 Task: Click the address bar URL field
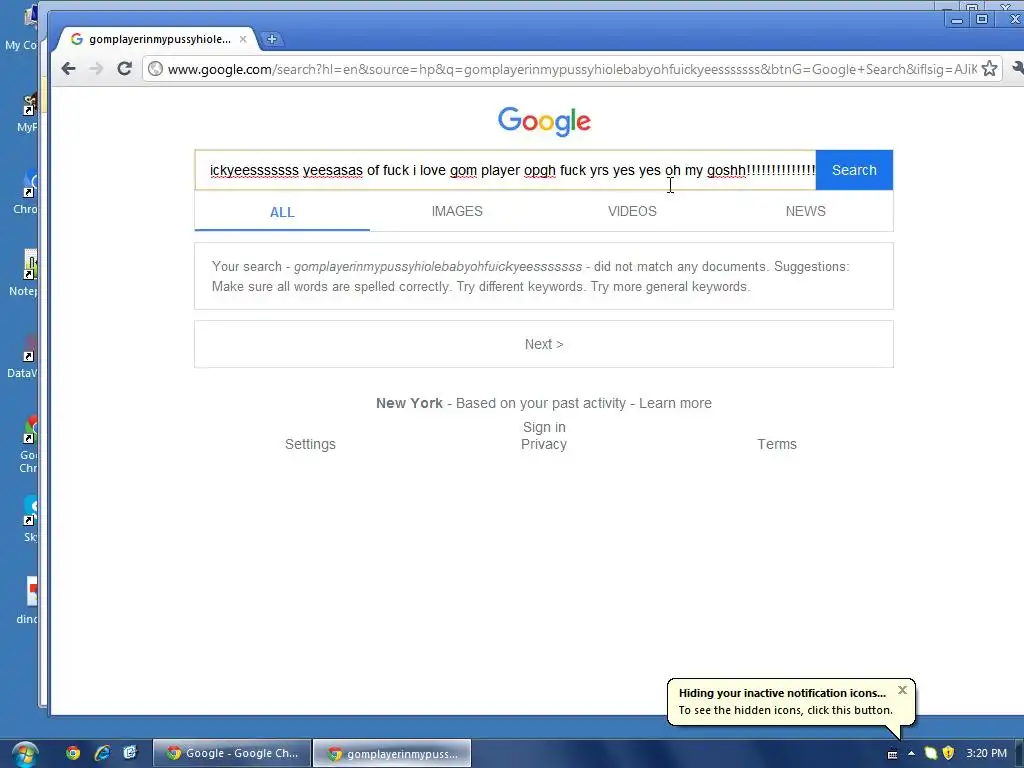pos(572,69)
